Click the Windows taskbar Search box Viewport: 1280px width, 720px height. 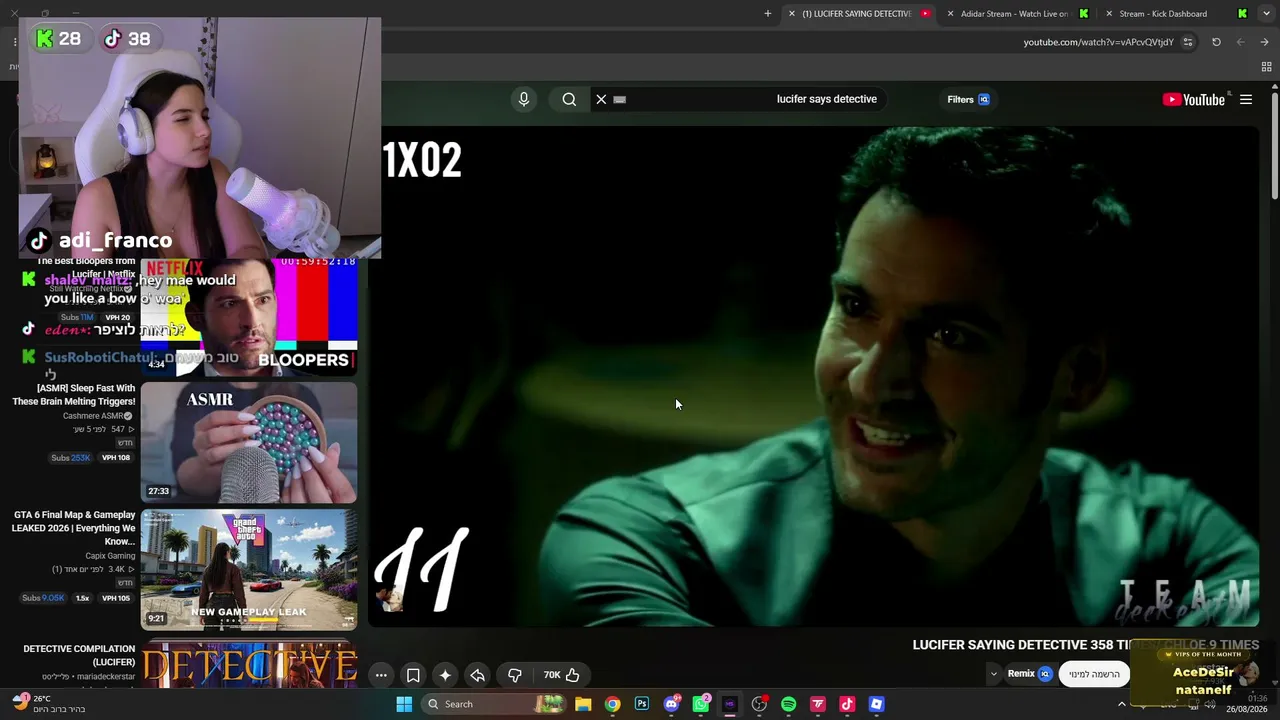tap(494, 704)
